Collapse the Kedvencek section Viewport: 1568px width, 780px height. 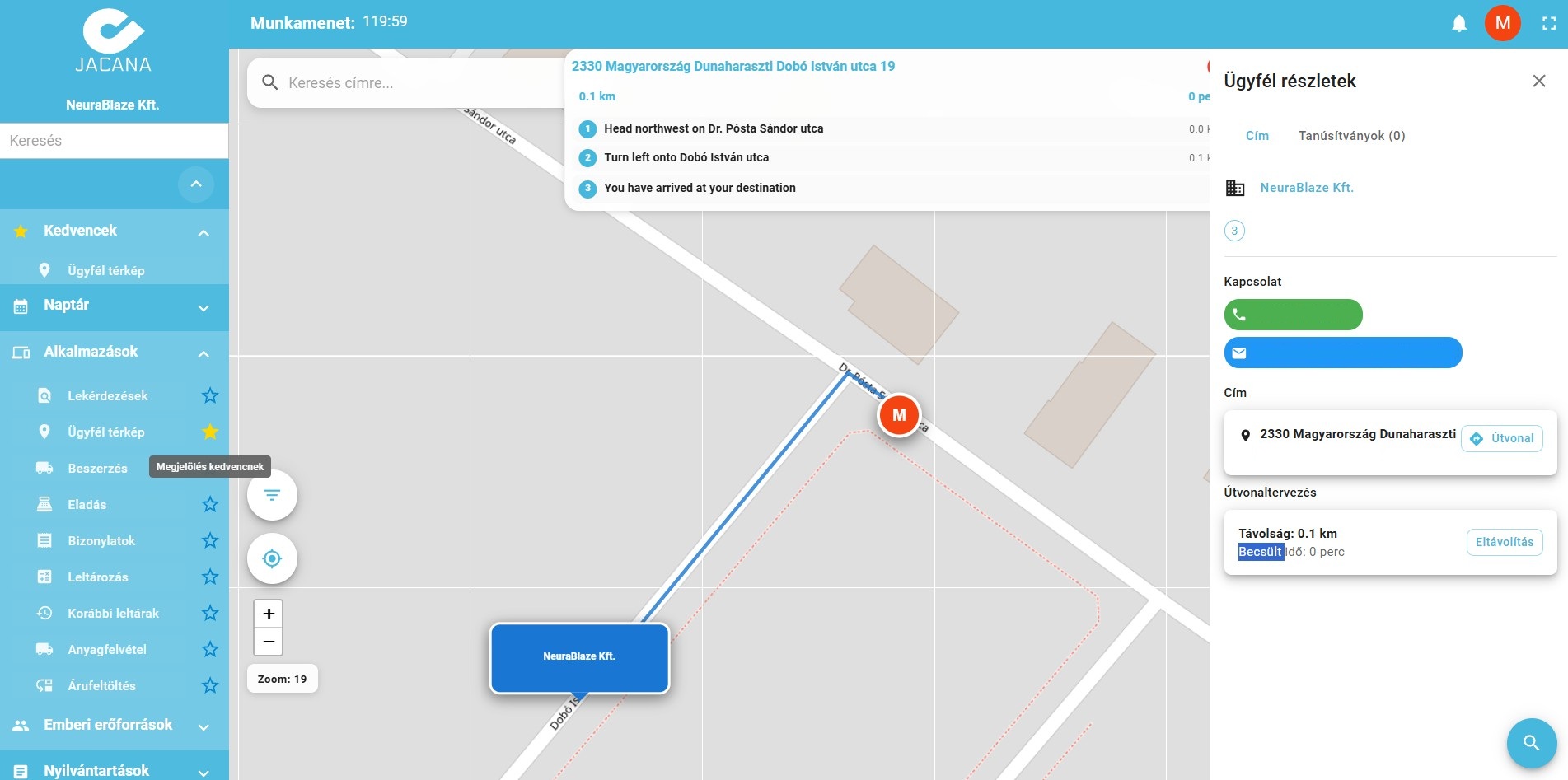204,233
